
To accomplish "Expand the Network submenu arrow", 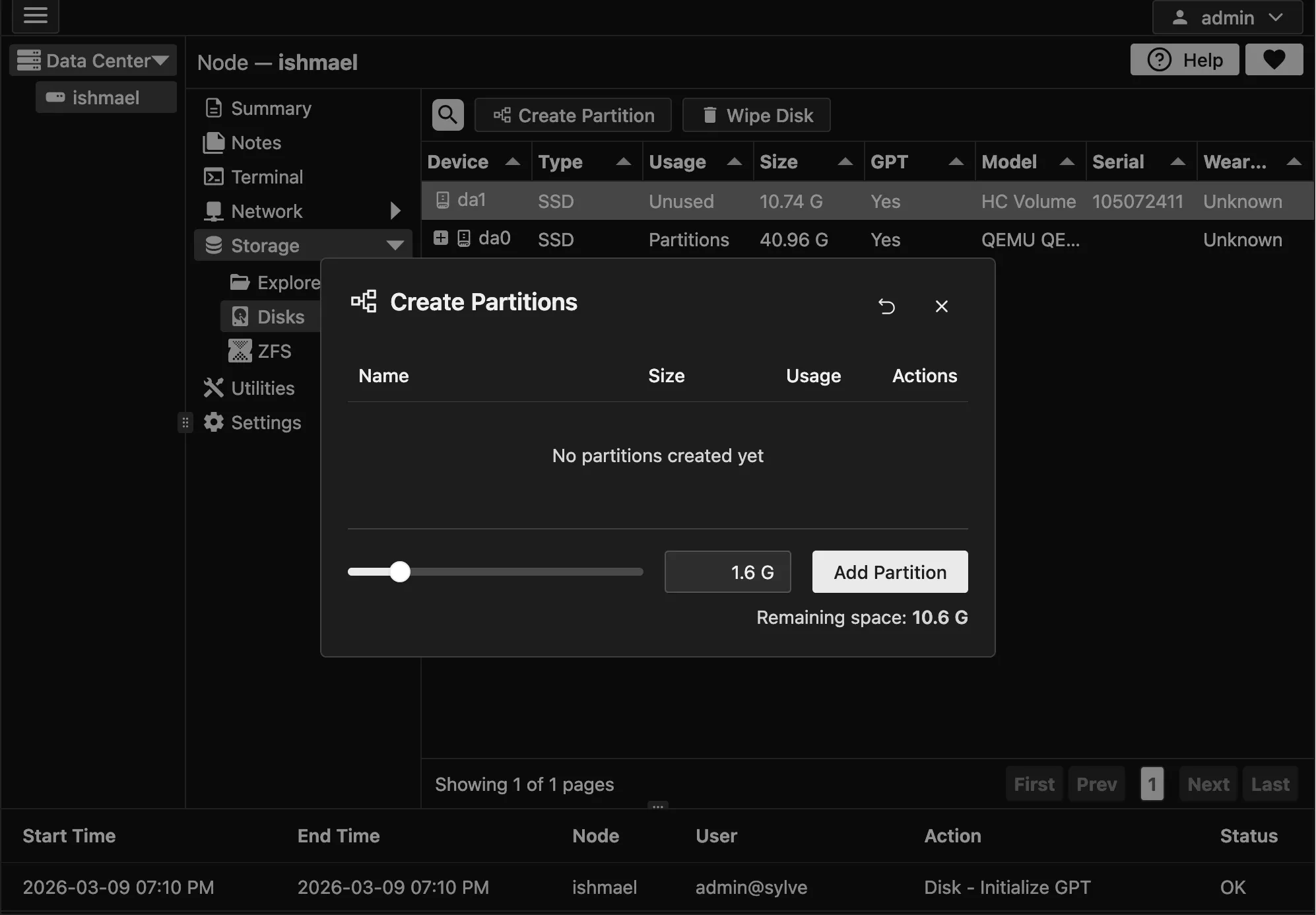I will click(x=395, y=211).
